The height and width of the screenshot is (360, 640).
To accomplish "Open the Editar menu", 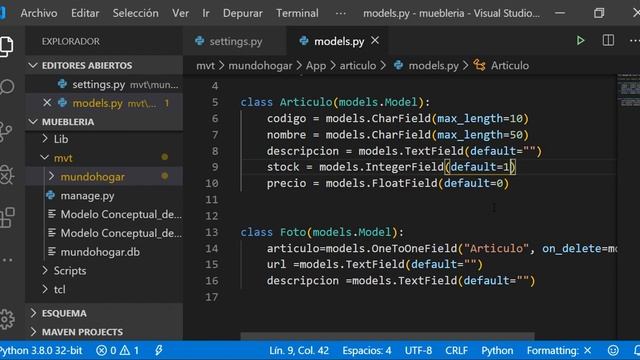I will 85,13.
